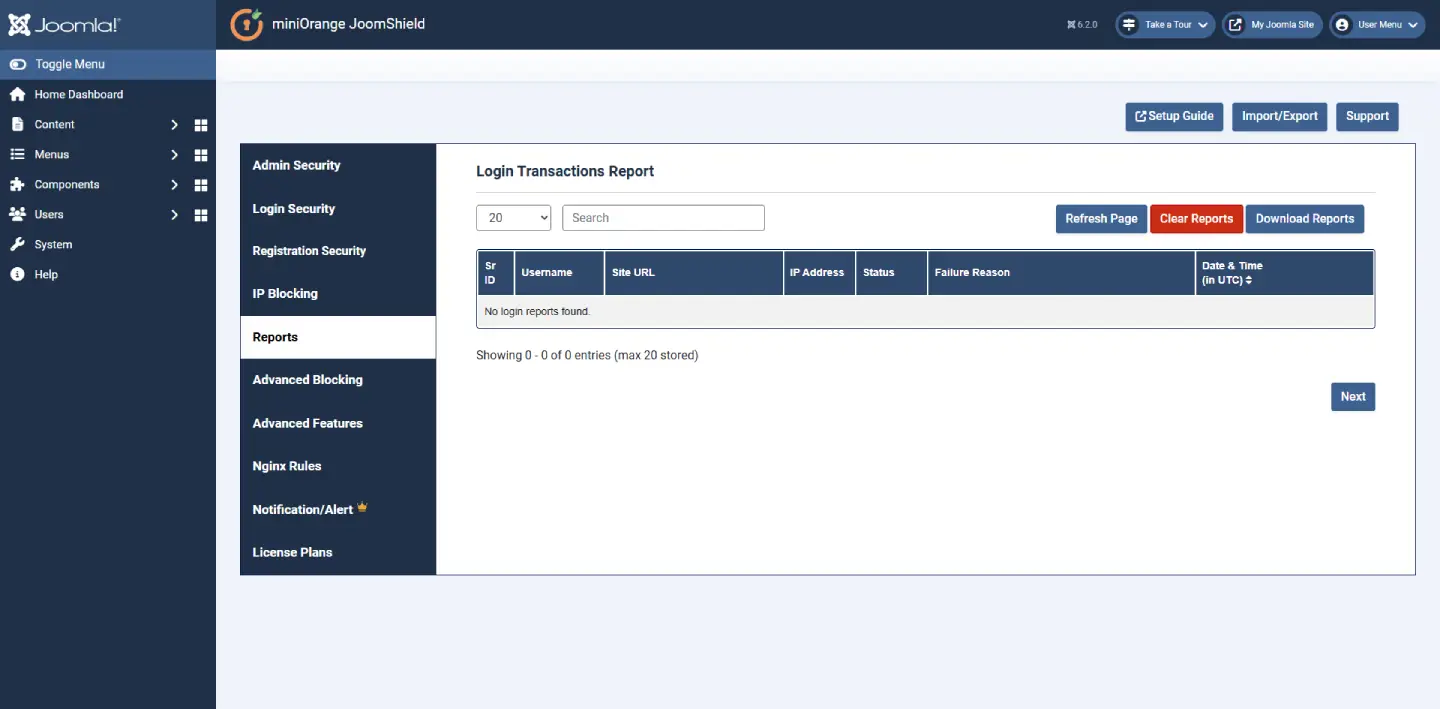Click the Site URL column header
The width and height of the screenshot is (1440, 709).
(694, 273)
